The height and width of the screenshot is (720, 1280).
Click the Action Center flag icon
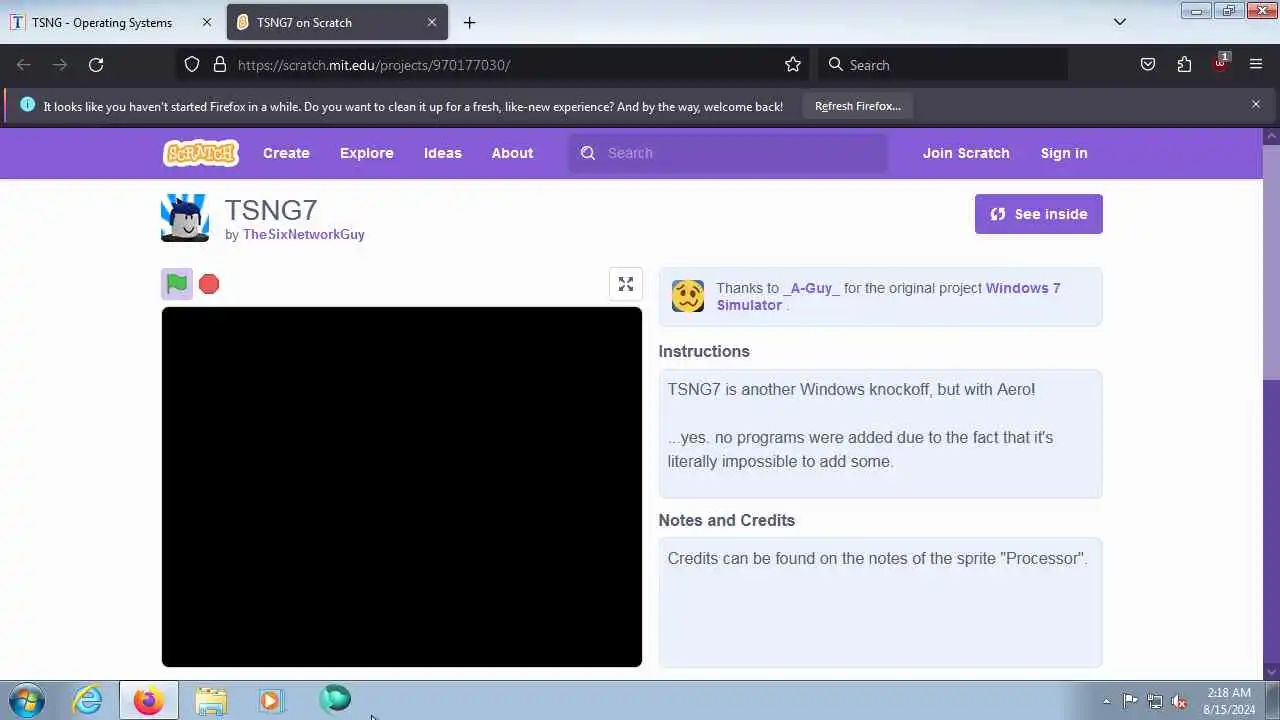(1130, 701)
